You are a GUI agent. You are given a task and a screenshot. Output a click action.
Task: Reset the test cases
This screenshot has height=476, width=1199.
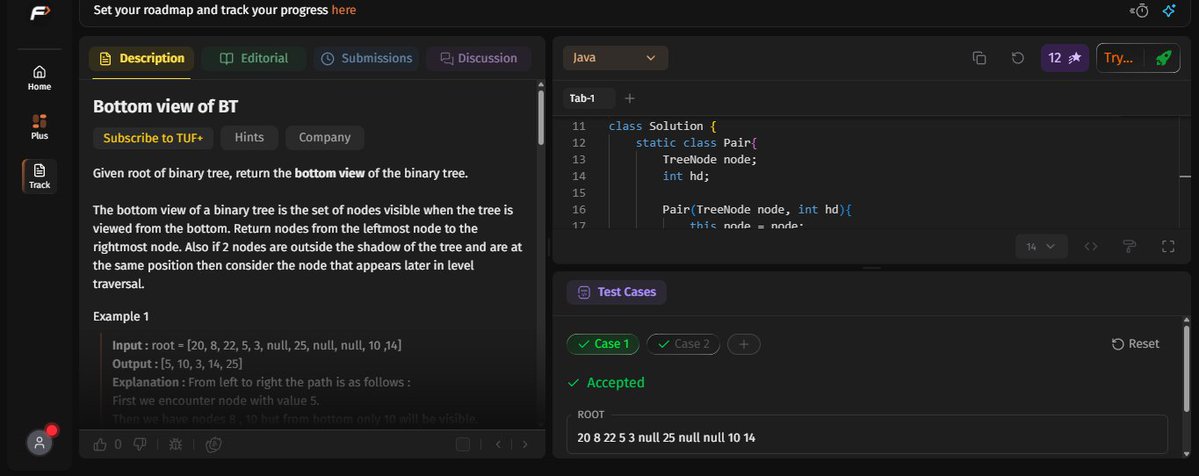pyautogui.click(x=1136, y=344)
